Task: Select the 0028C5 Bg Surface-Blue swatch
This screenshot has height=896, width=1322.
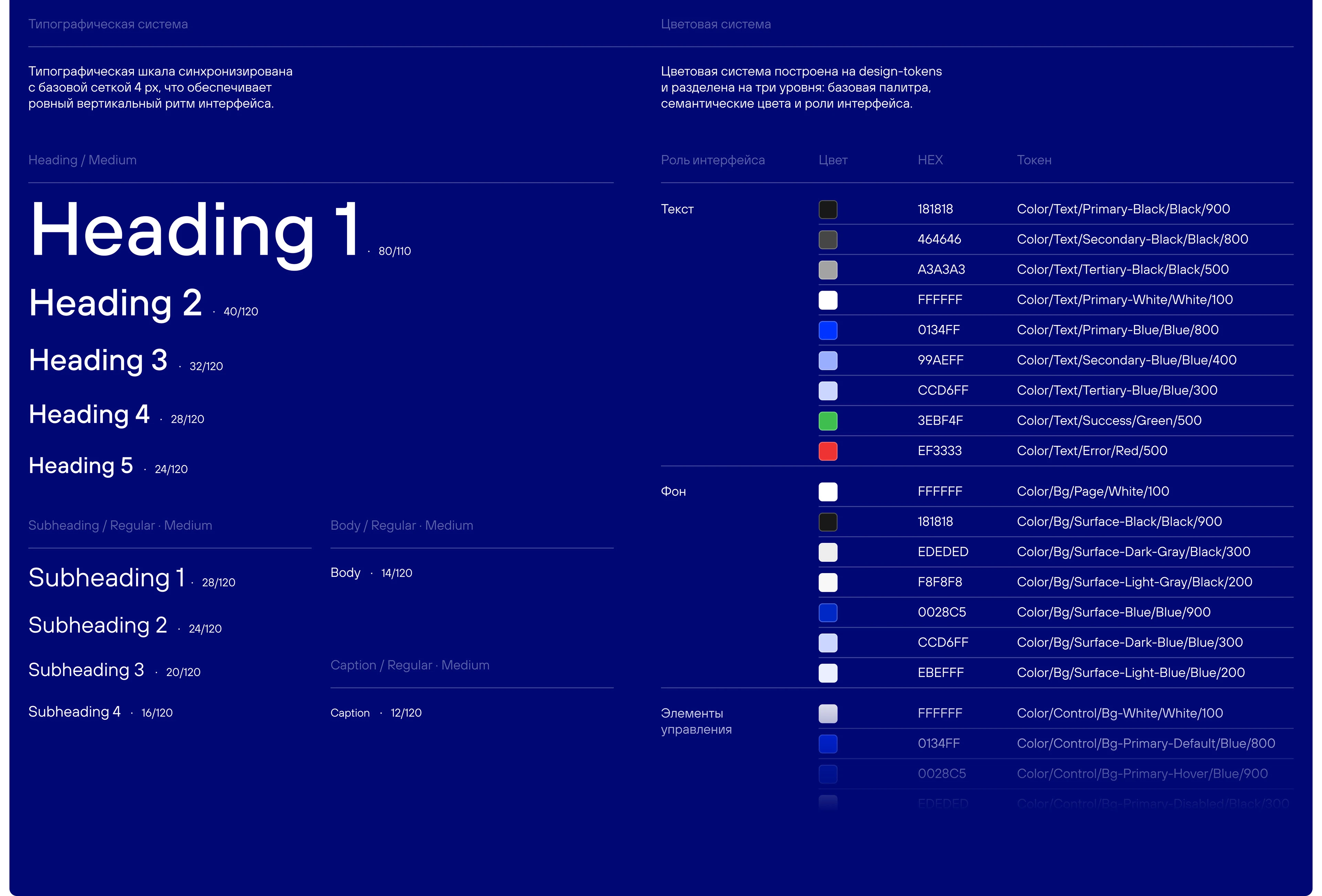Action: [x=828, y=613]
